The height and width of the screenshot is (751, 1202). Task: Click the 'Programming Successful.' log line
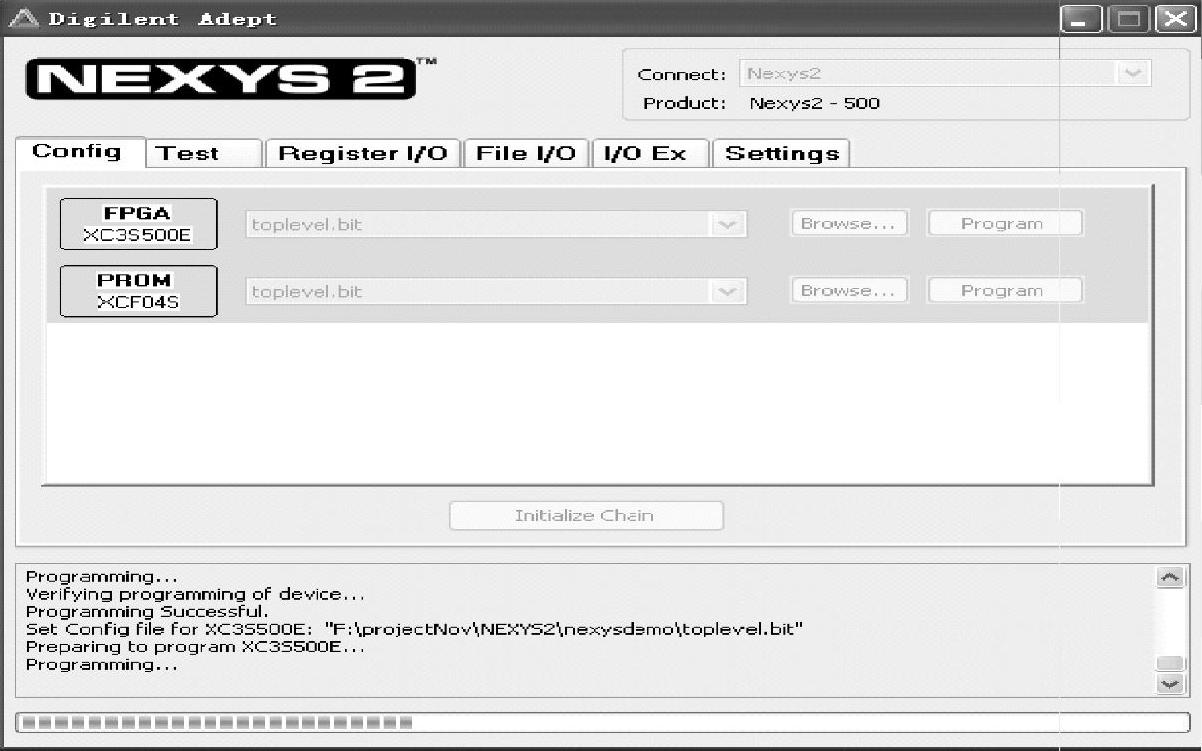coord(147,611)
